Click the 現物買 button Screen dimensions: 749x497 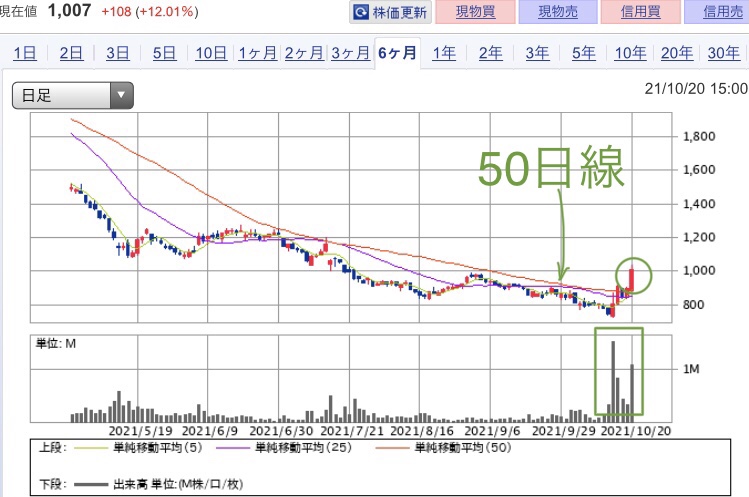[475, 12]
